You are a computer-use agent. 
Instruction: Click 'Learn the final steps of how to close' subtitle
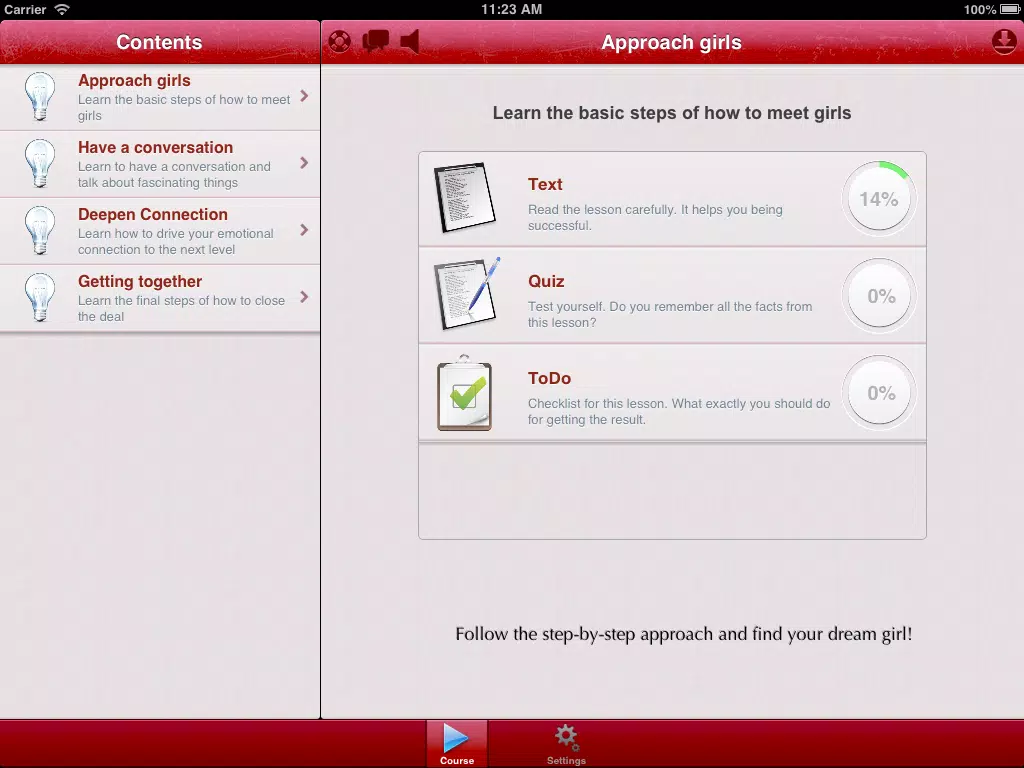click(x=182, y=308)
